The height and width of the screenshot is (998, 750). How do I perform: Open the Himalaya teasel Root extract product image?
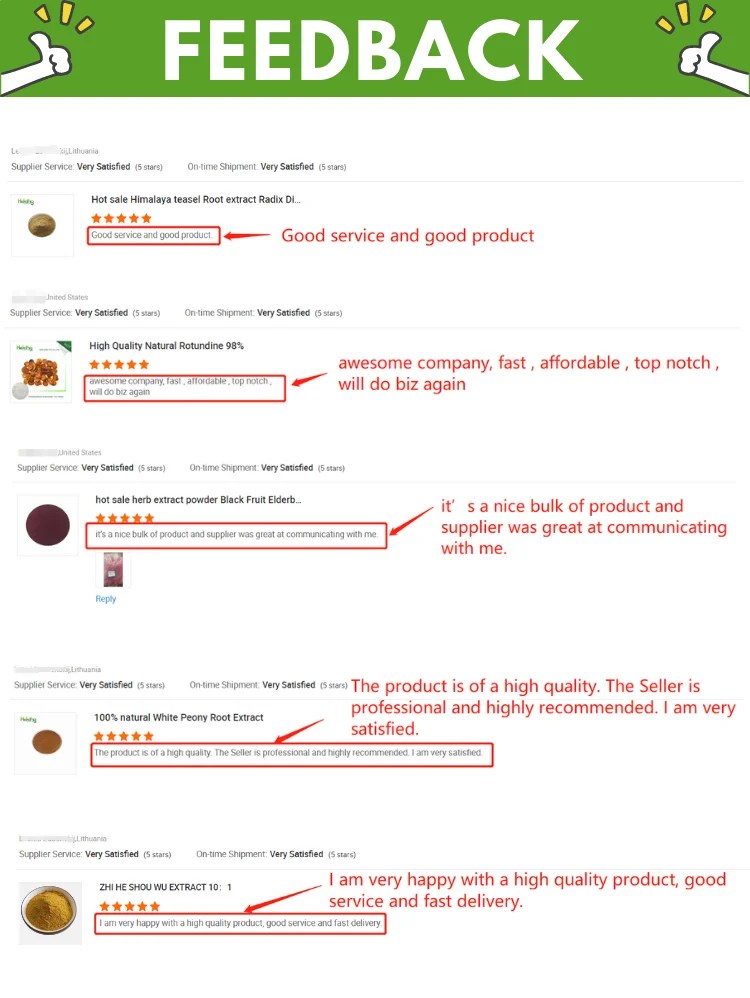tap(42, 225)
